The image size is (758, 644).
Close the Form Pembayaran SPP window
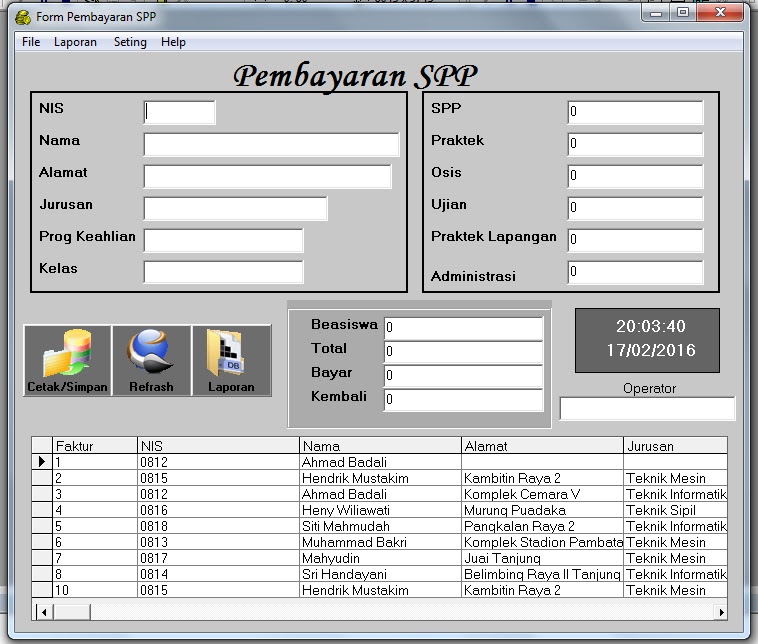pyautogui.click(x=720, y=13)
